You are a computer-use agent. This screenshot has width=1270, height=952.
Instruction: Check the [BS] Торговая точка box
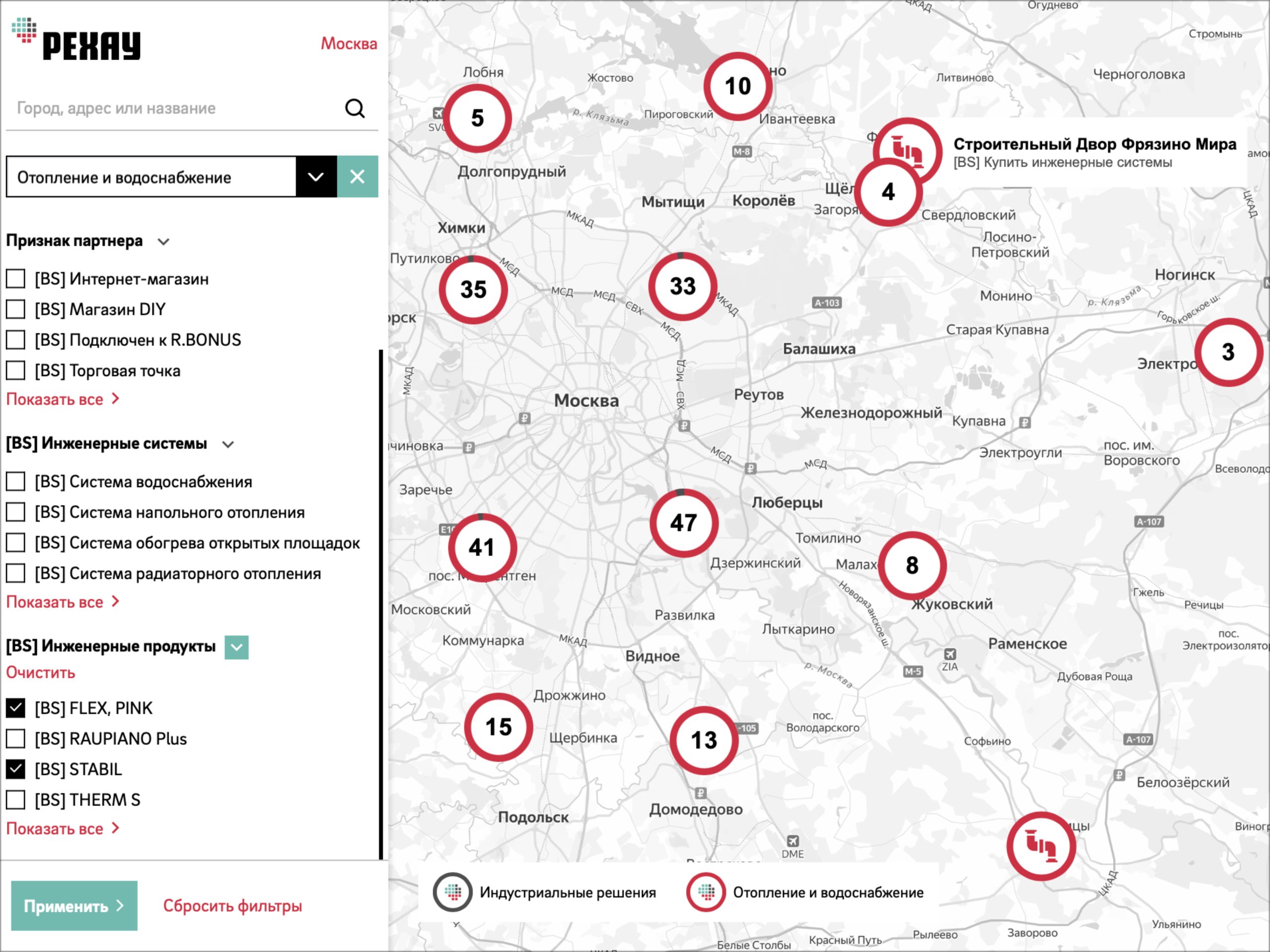tap(15, 370)
